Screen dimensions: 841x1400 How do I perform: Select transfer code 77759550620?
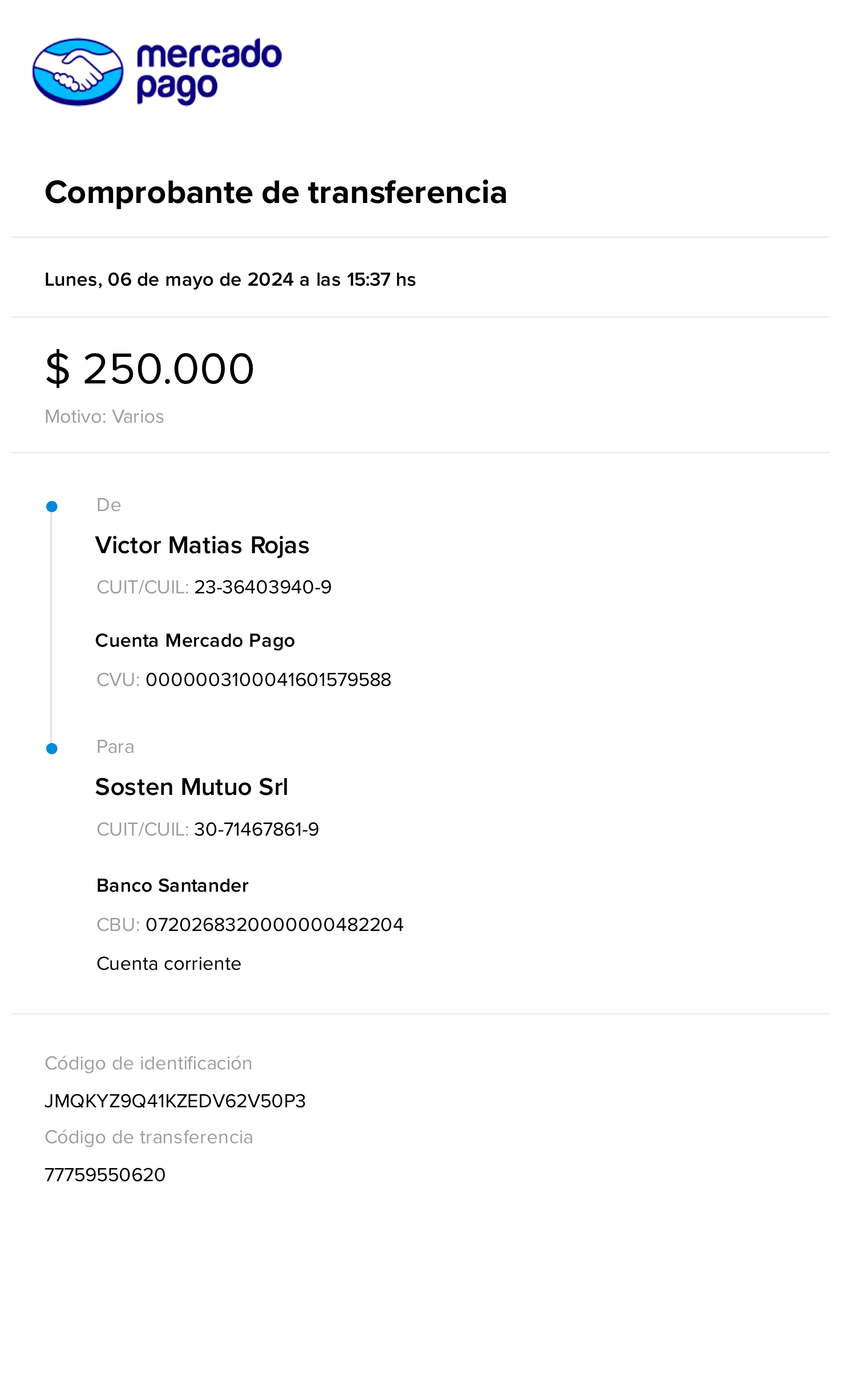point(105,1175)
